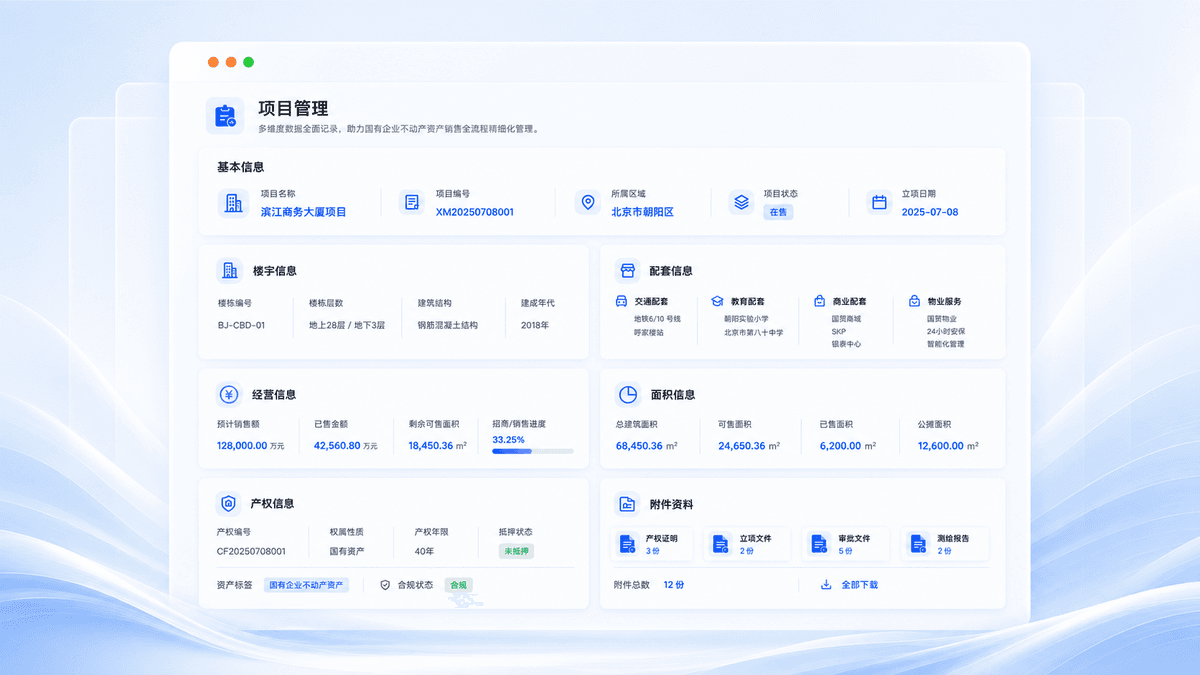Viewport: 1200px width, 675px height.
Task: Click the 剩余可售面积 value 18,450.36
Action: pyautogui.click(x=431, y=446)
